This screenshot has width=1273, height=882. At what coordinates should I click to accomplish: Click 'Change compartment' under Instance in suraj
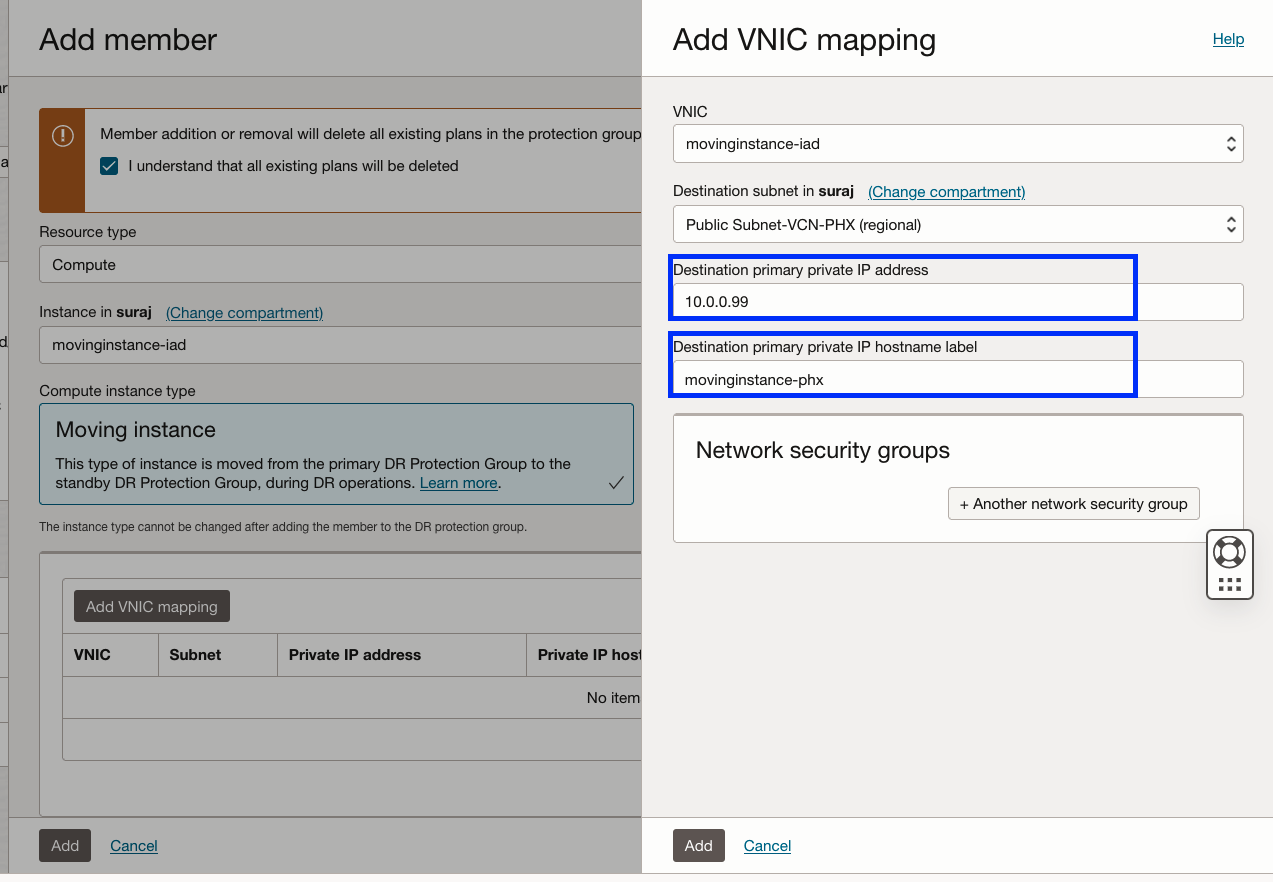(243, 312)
